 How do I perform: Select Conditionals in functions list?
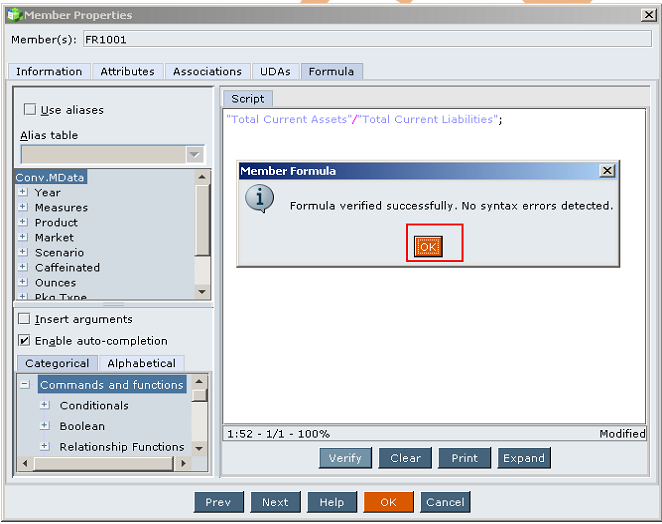click(94, 405)
